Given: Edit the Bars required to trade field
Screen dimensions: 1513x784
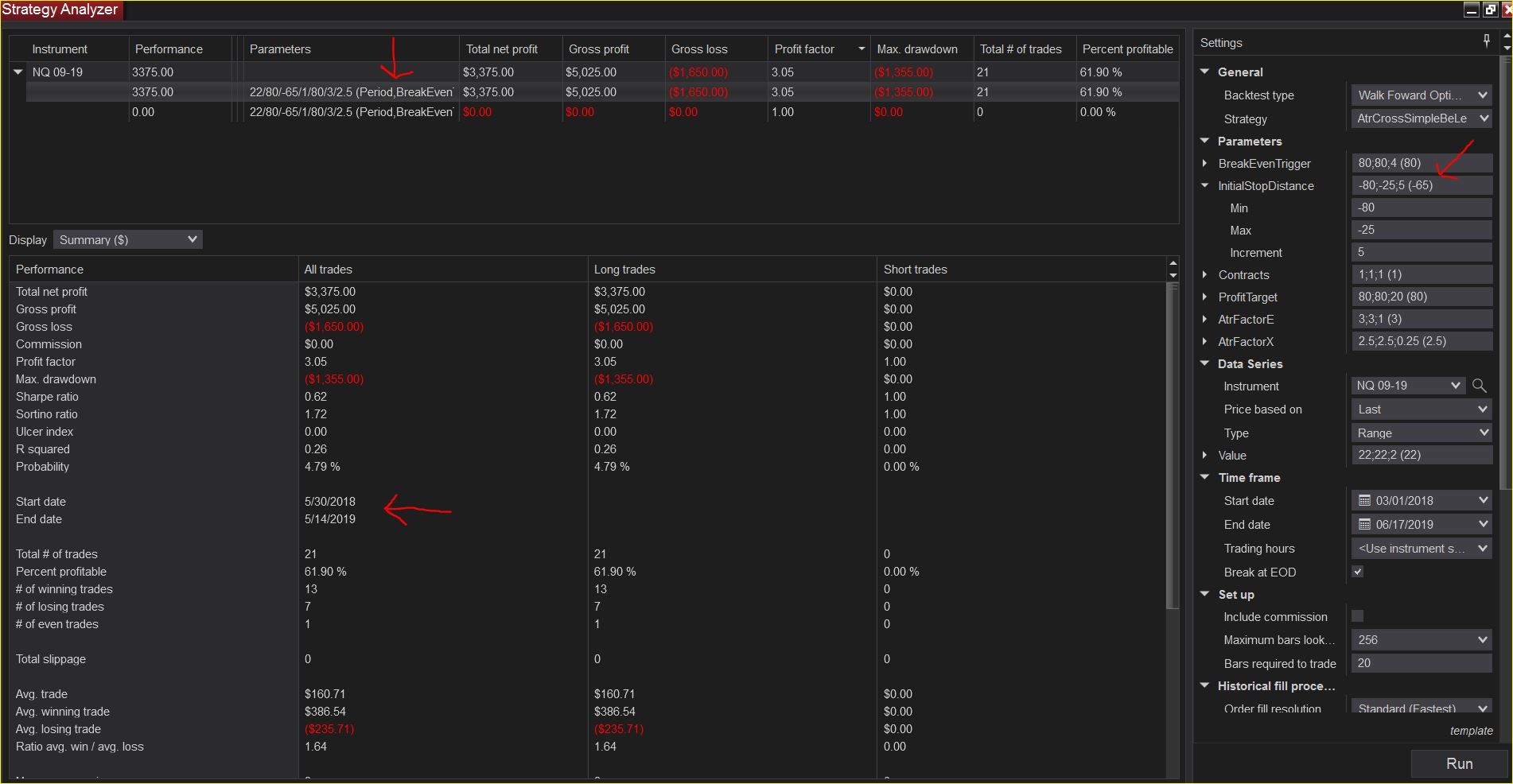Looking at the screenshot, I should (x=1422, y=663).
